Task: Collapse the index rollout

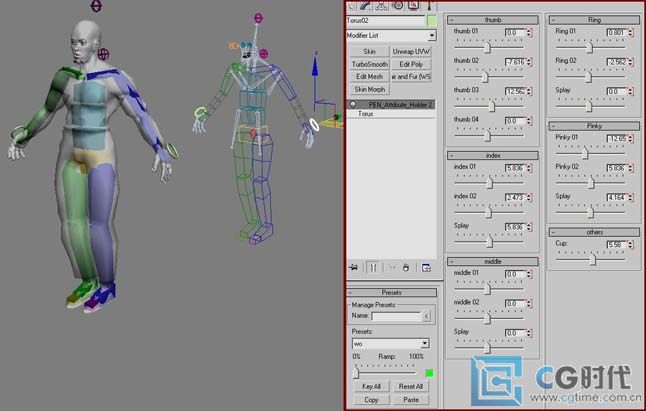Action: tap(493, 155)
